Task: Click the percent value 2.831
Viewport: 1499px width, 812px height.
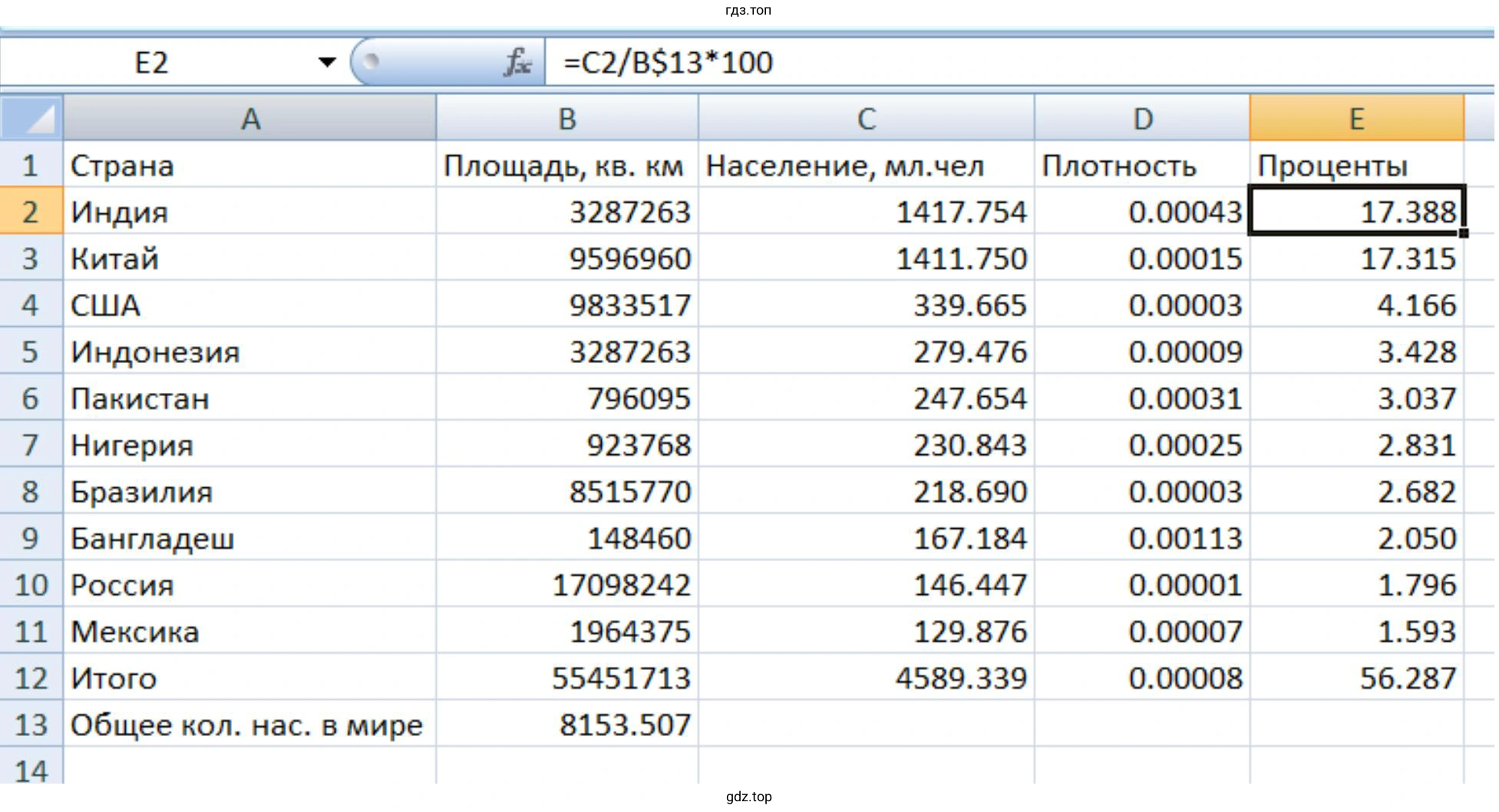Action: [x=1357, y=445]
